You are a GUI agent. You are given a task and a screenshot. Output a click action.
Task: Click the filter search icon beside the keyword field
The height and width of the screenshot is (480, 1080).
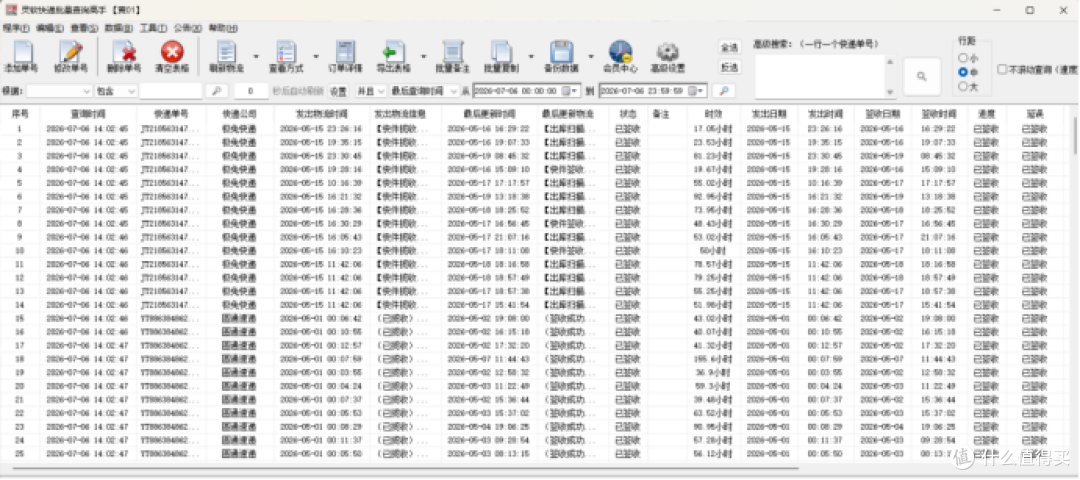[x=216, y=91]
